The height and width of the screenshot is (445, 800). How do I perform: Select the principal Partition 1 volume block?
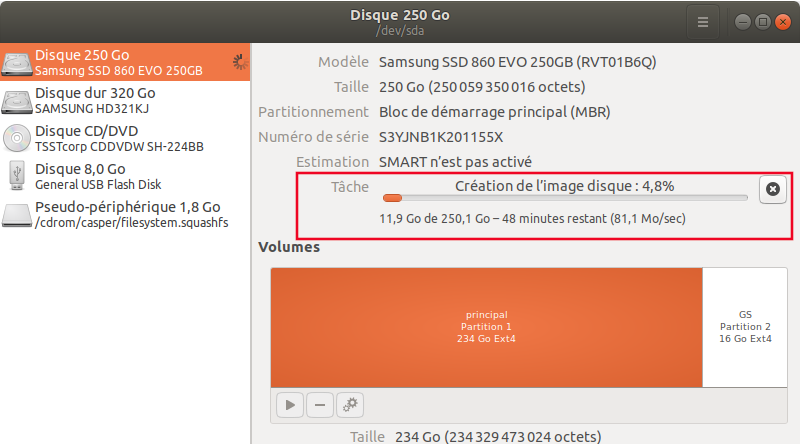pos(486,327)
